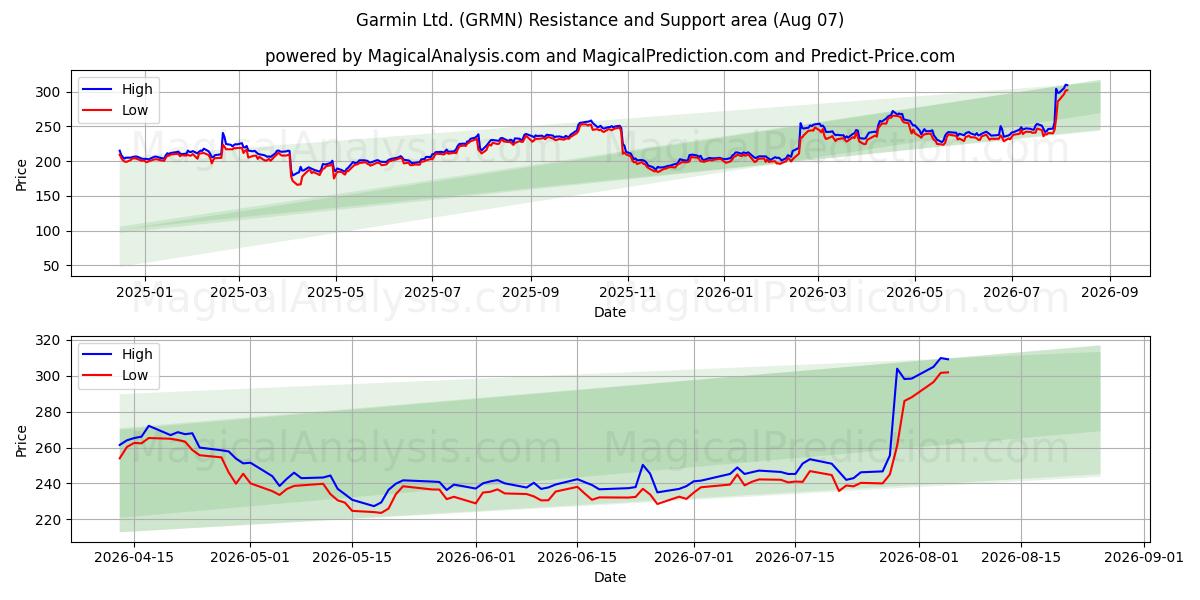Click the '2025-01' x-axis label in the top chart
The image size is (1200, 600).
145,293
